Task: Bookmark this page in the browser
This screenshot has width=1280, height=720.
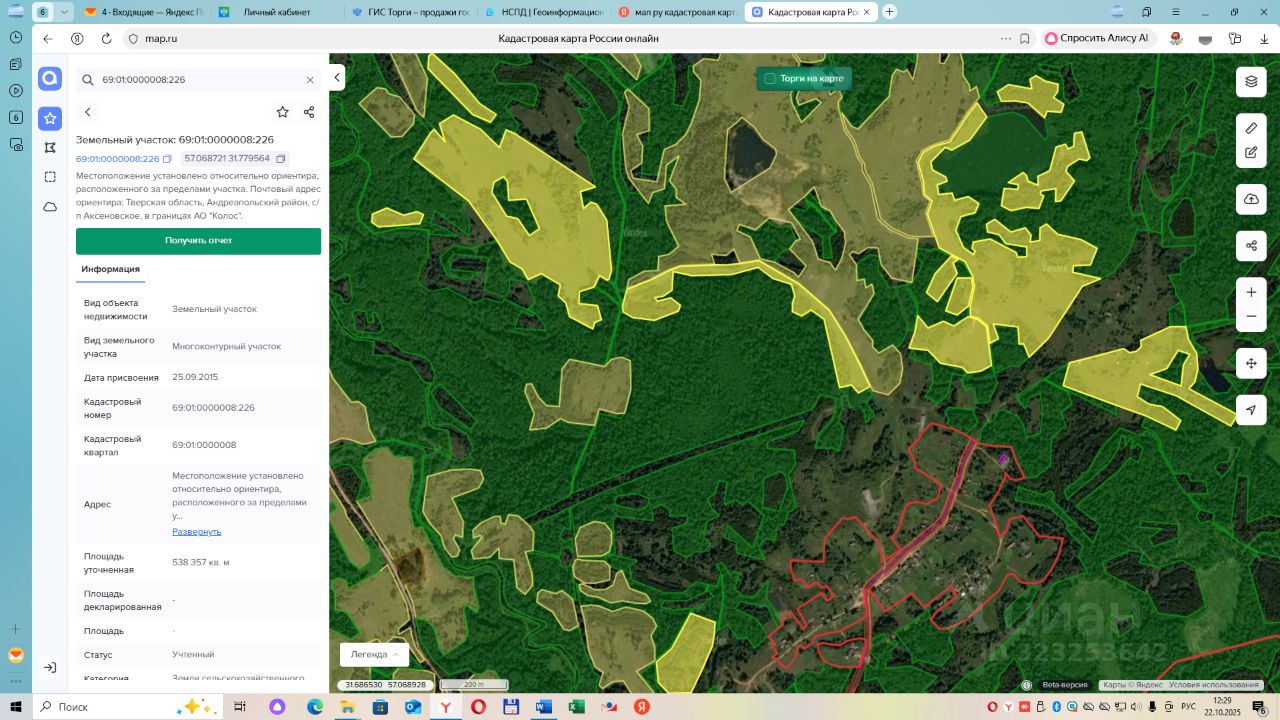Action: point(1025,38)
